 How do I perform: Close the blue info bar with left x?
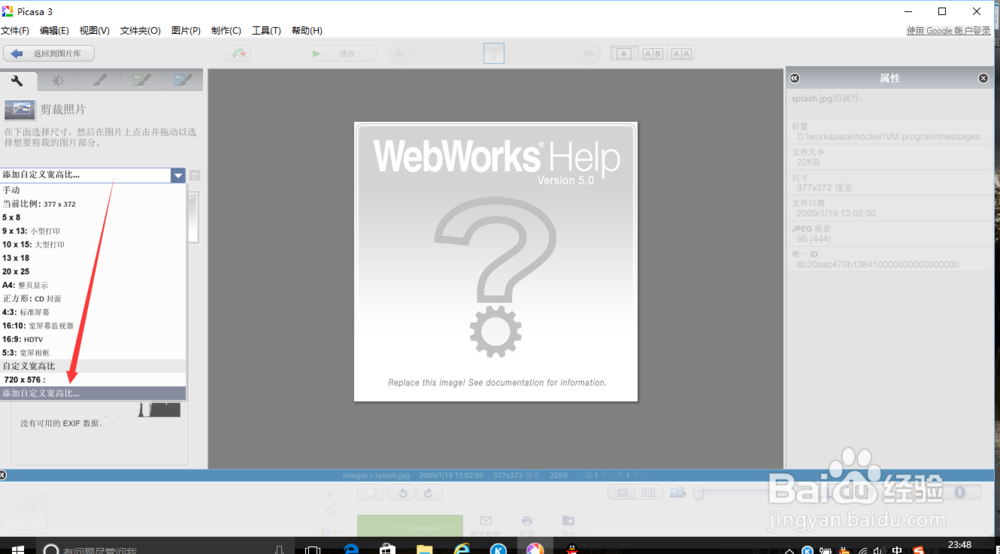(3, 475)
